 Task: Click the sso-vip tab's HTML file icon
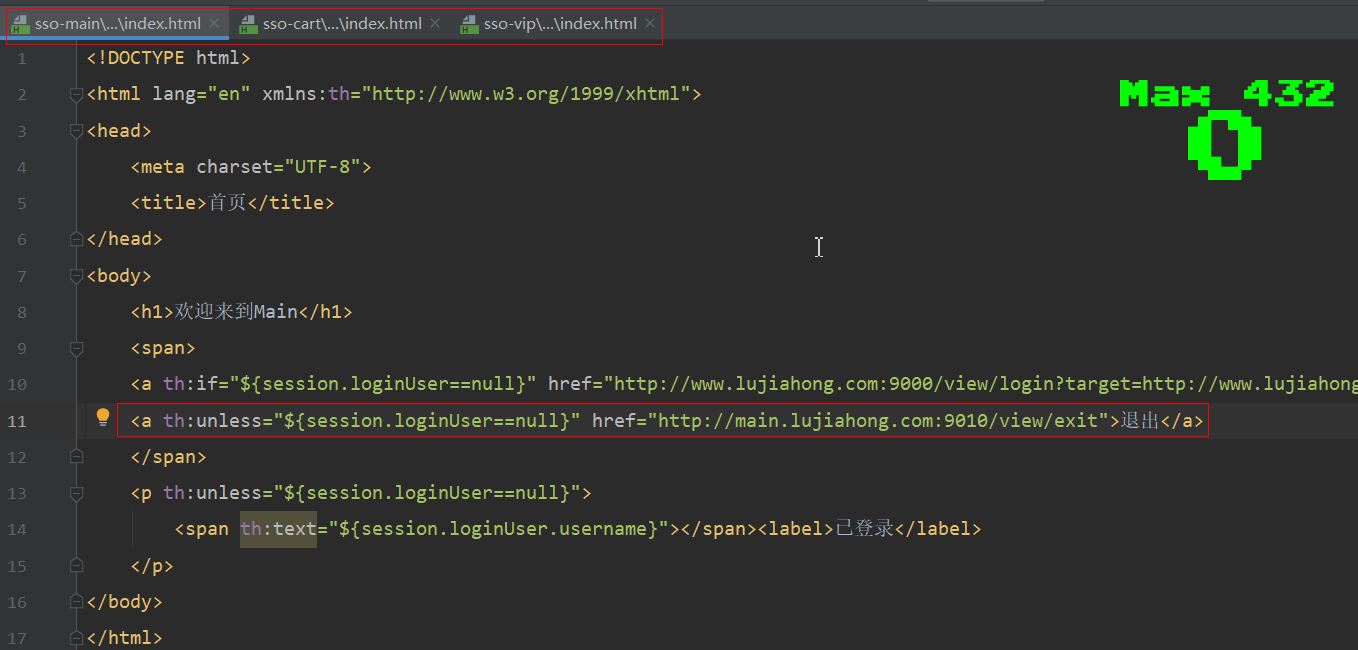[x=469, y=24]
